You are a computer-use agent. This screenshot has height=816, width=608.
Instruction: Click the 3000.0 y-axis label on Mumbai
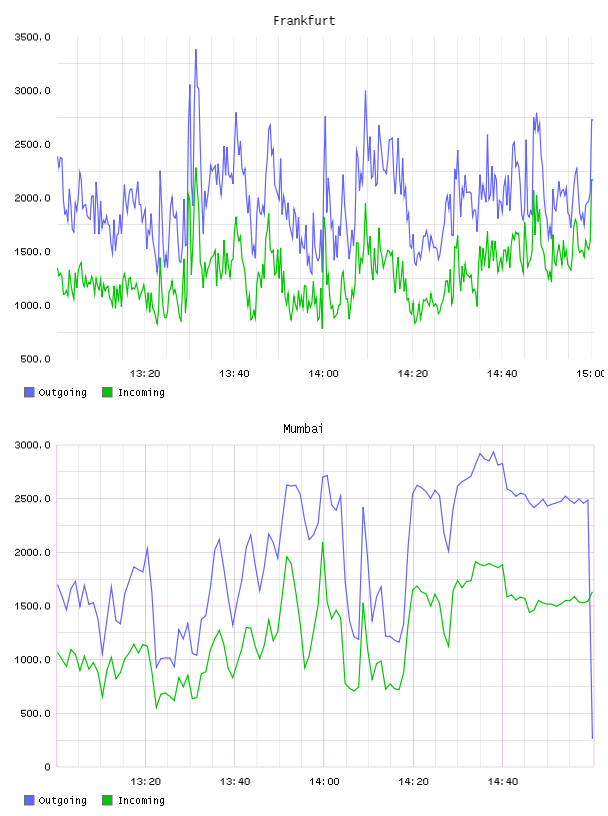pos(32,445)
